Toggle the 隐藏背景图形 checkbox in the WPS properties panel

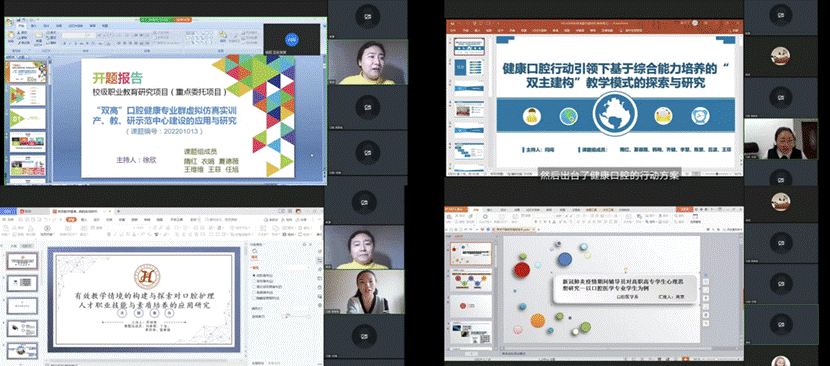pyautogui.click(x=266, y=298)
